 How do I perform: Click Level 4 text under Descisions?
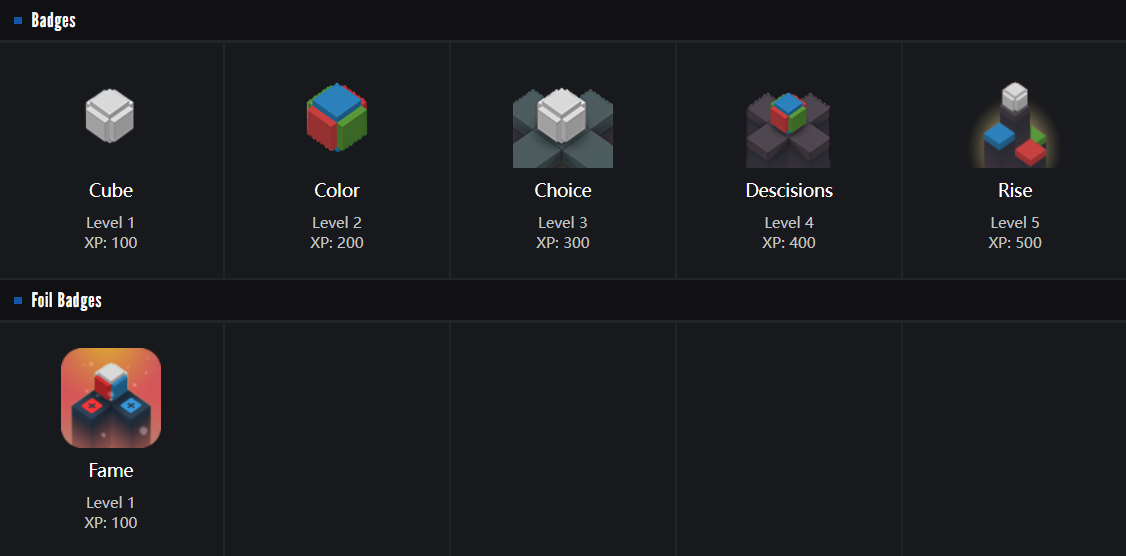click(x=789, y=223)
